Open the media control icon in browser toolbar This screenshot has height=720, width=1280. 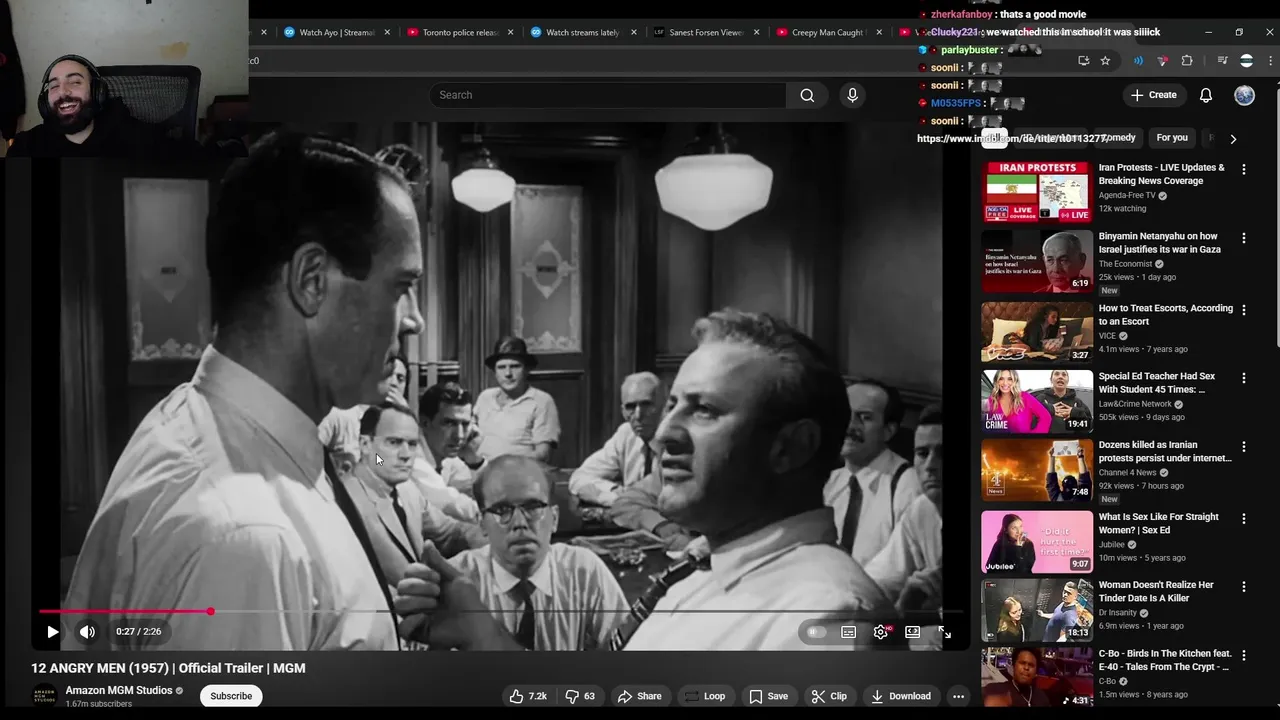pyautogui.click(x=1222, y=61)
